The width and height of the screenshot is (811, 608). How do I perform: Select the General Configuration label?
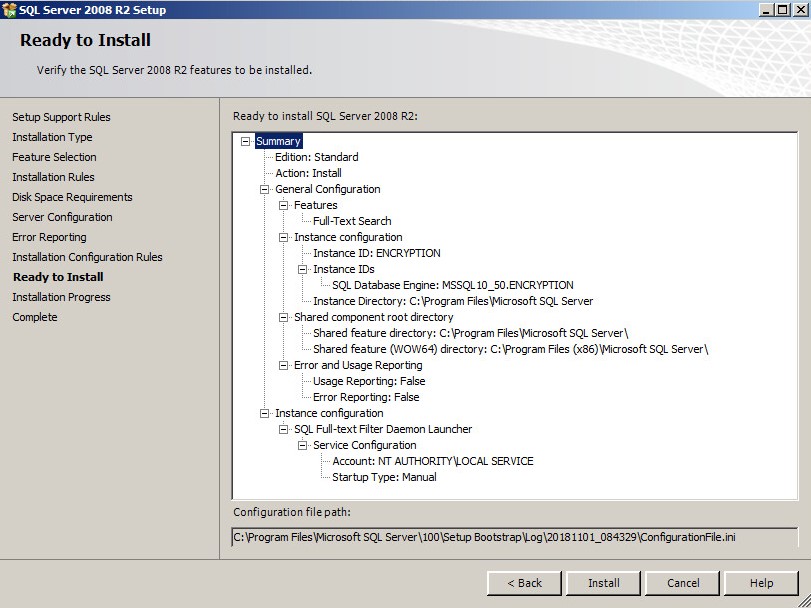[327, 189]
